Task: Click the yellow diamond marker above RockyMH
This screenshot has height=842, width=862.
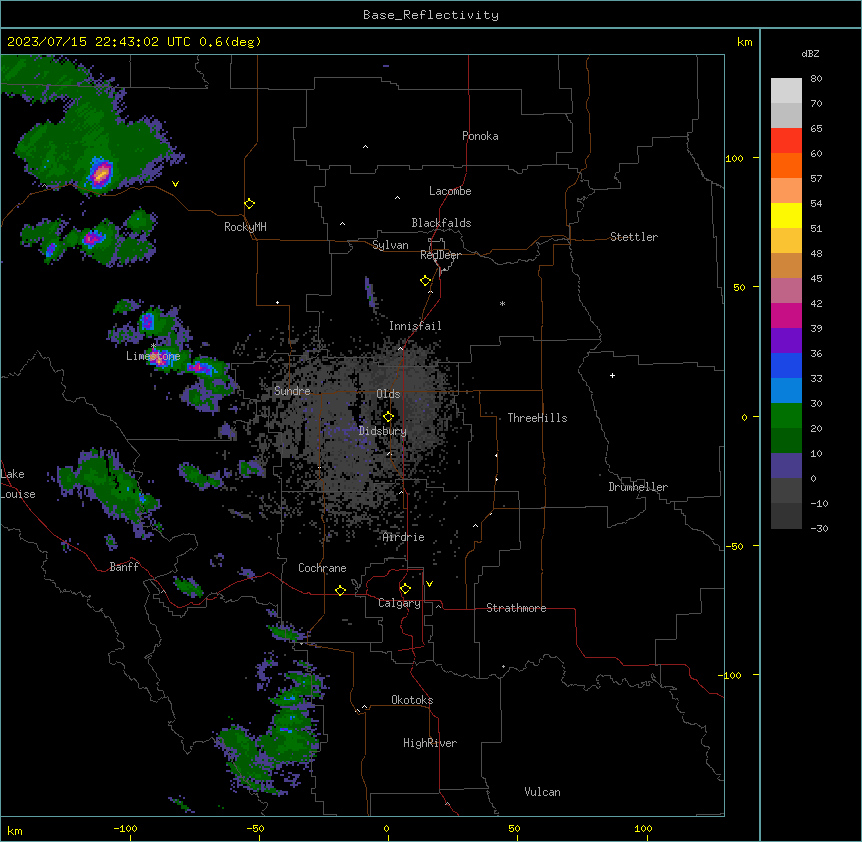Action: pos(249,204)
